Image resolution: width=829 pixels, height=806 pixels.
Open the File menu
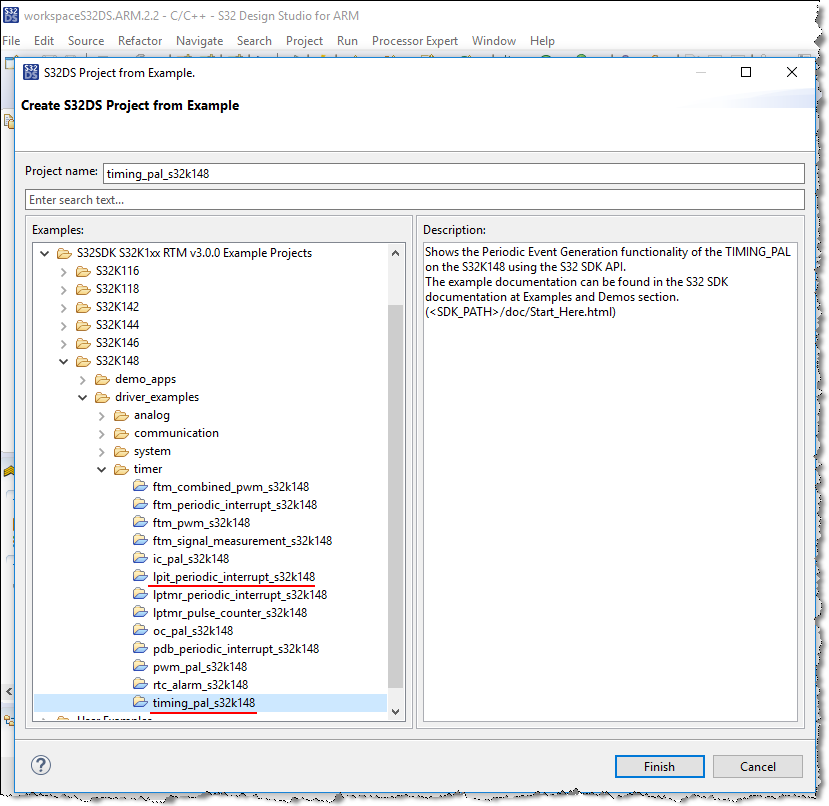[x=11, y=41]
